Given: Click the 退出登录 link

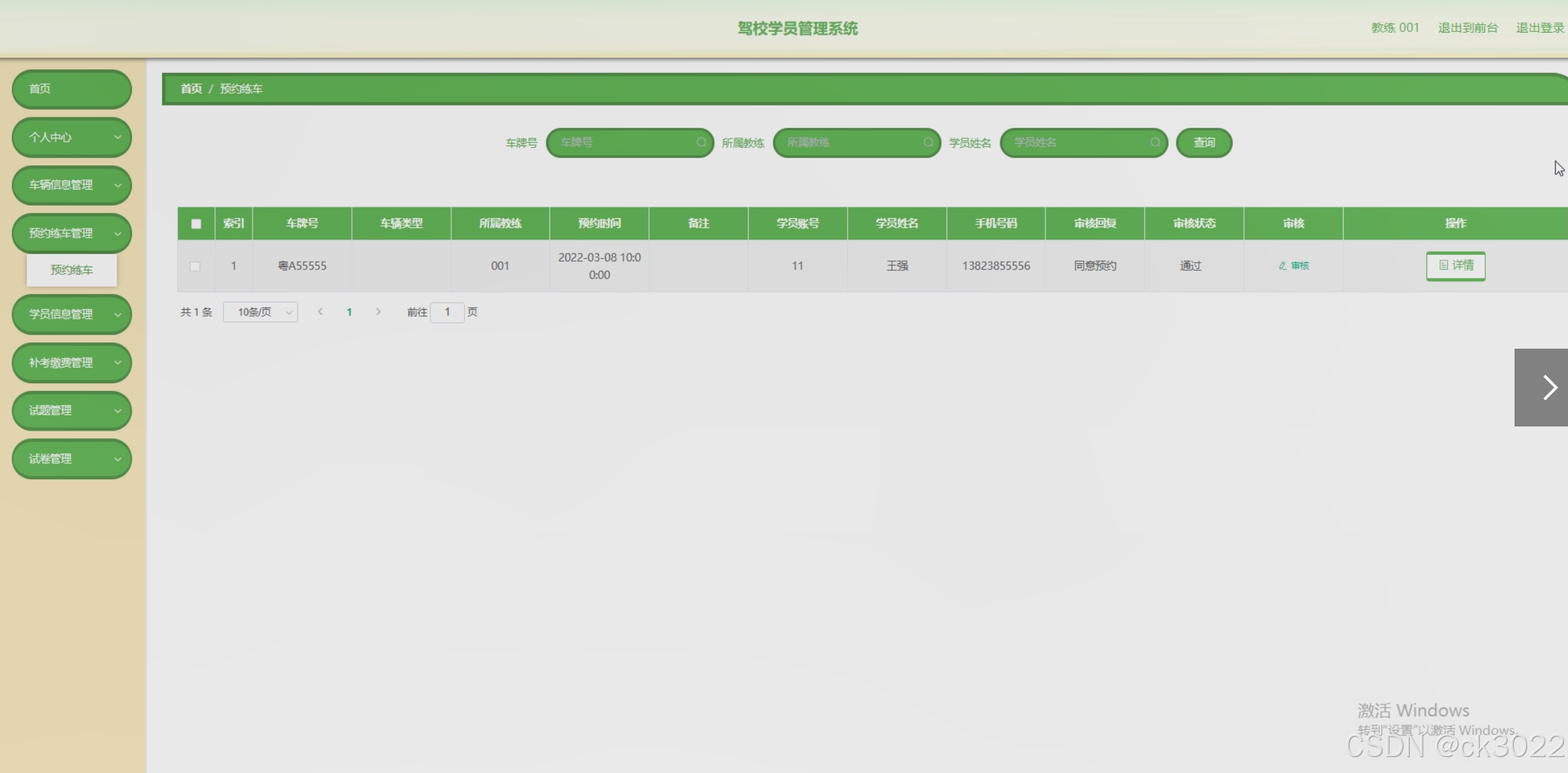Looking at the screenshot, I should [1540, 28].
